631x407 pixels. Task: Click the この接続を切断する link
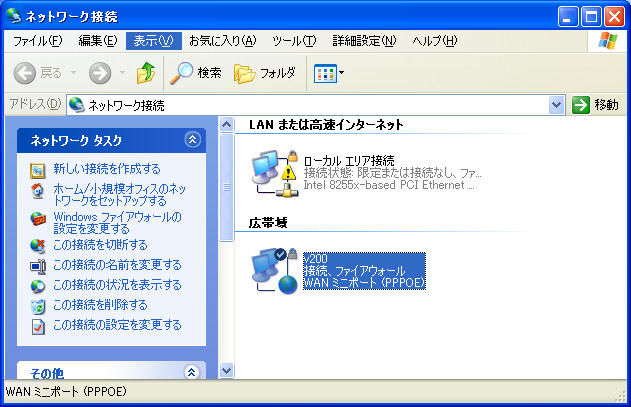[x=100, y=245]
